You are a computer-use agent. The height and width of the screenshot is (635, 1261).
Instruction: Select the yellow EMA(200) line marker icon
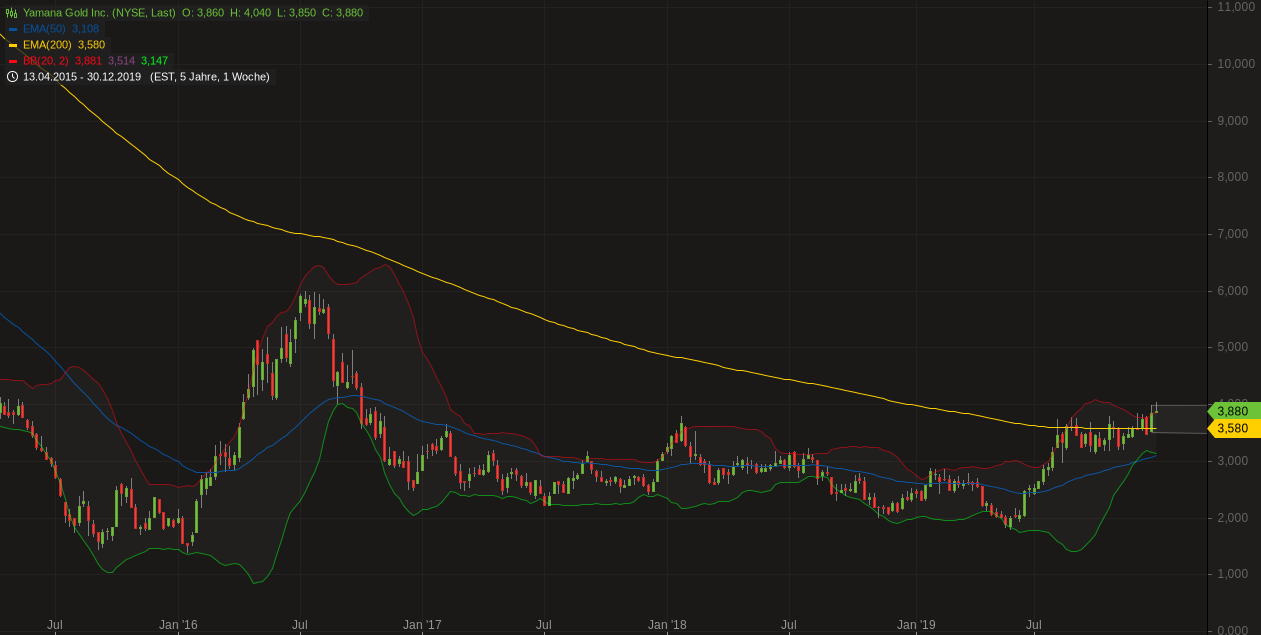tap(13, 45)
